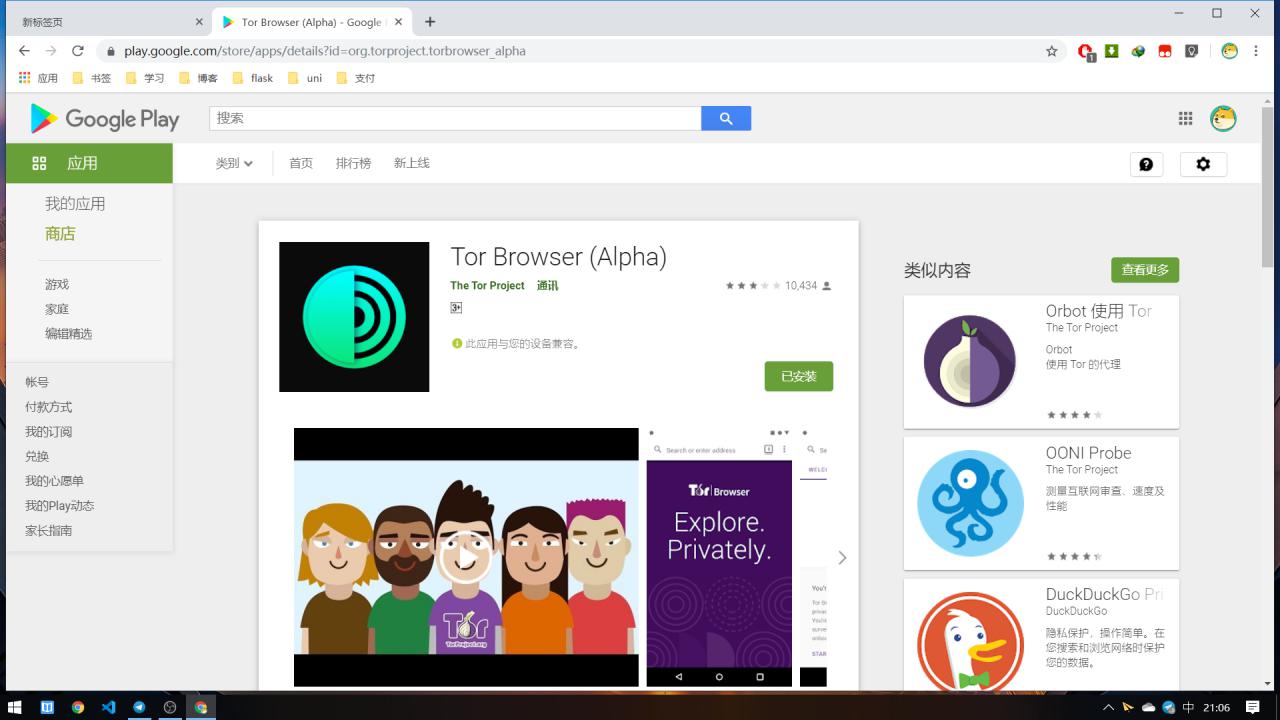Viewport: 1280px width, 720px height.
Task: Click the shield extension icon in toolbar
Action: [x=1191, y=51]
